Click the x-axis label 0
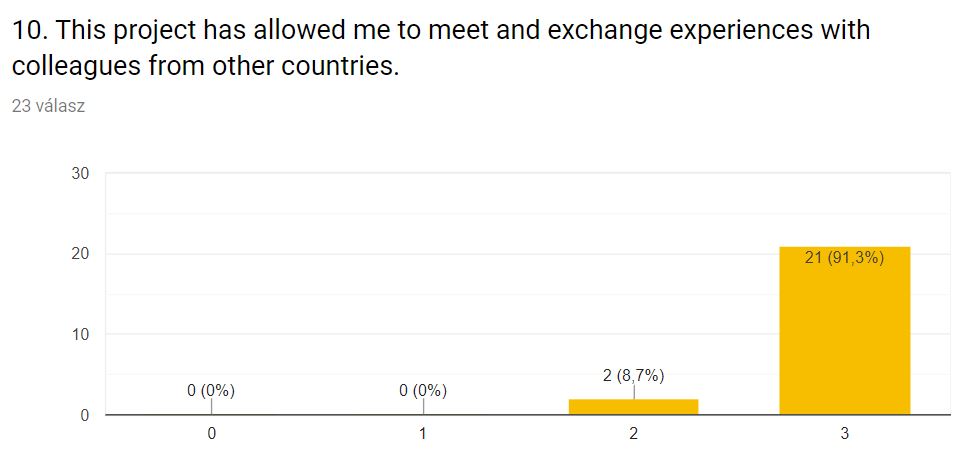This screenshot has height=458, width=973. pos(212,434)
